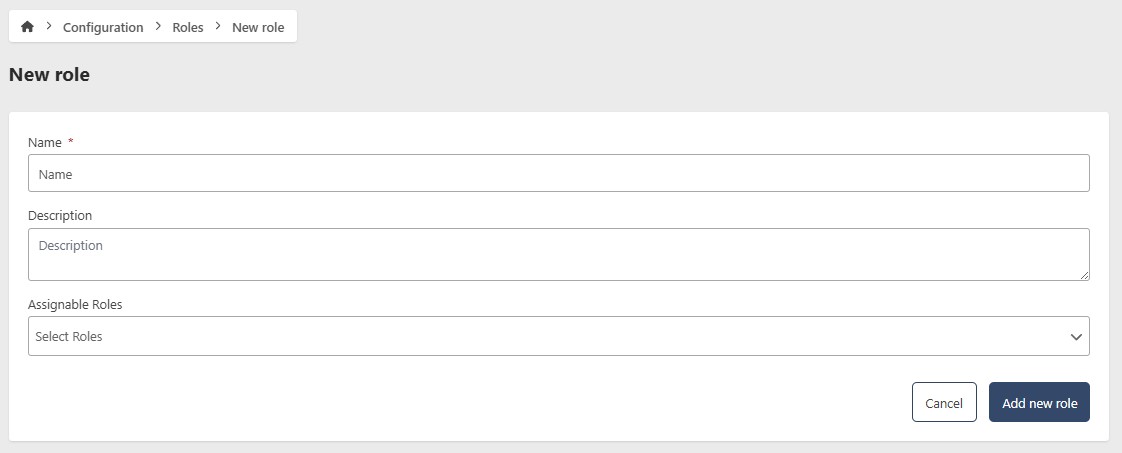Click the red required asterisk beside Name
Viewport: 1122px width, 453px height.
(x=70, y=143)
